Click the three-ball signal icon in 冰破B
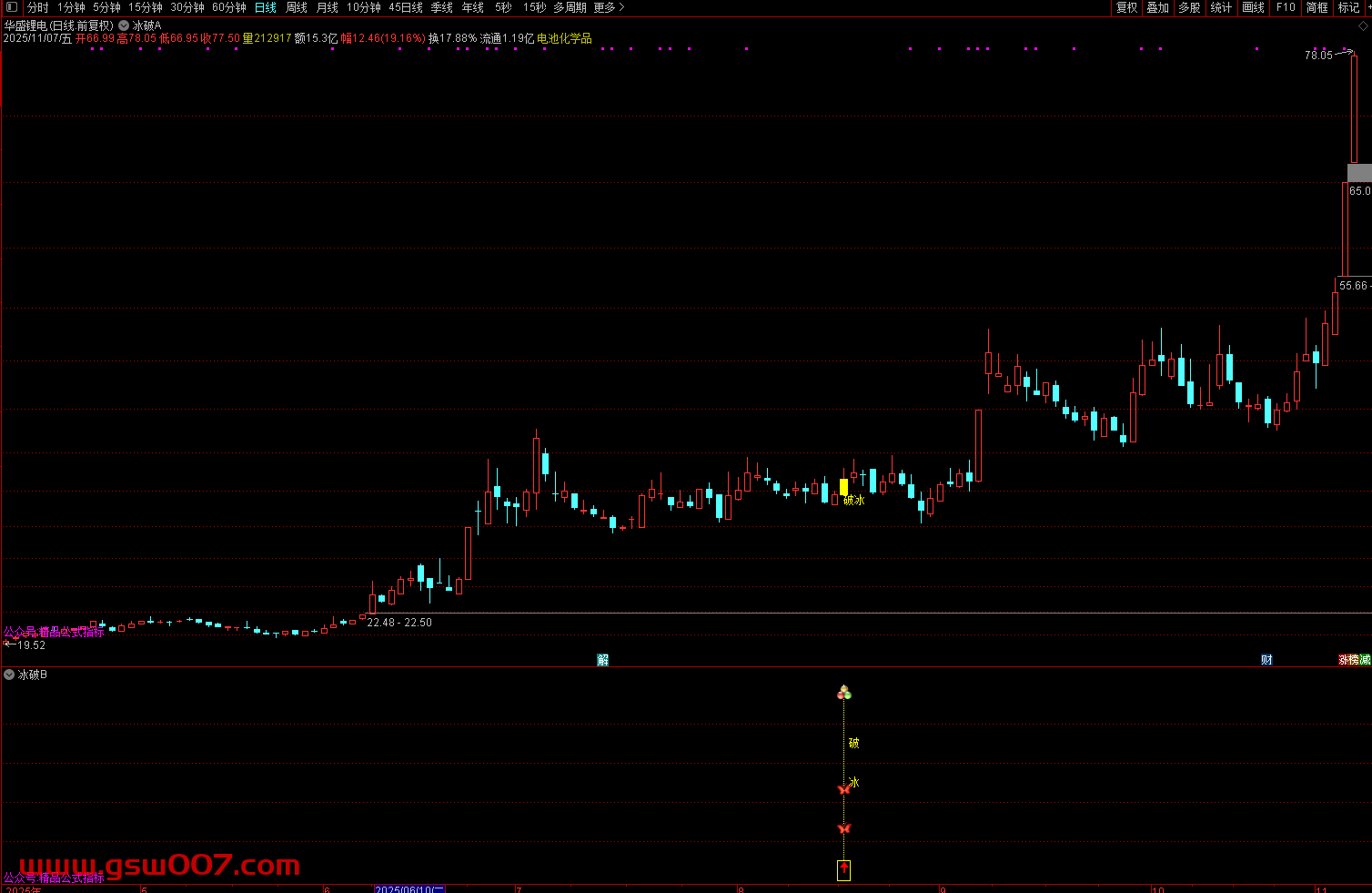This screenshot has height=893, width=1372. point(843,694)
